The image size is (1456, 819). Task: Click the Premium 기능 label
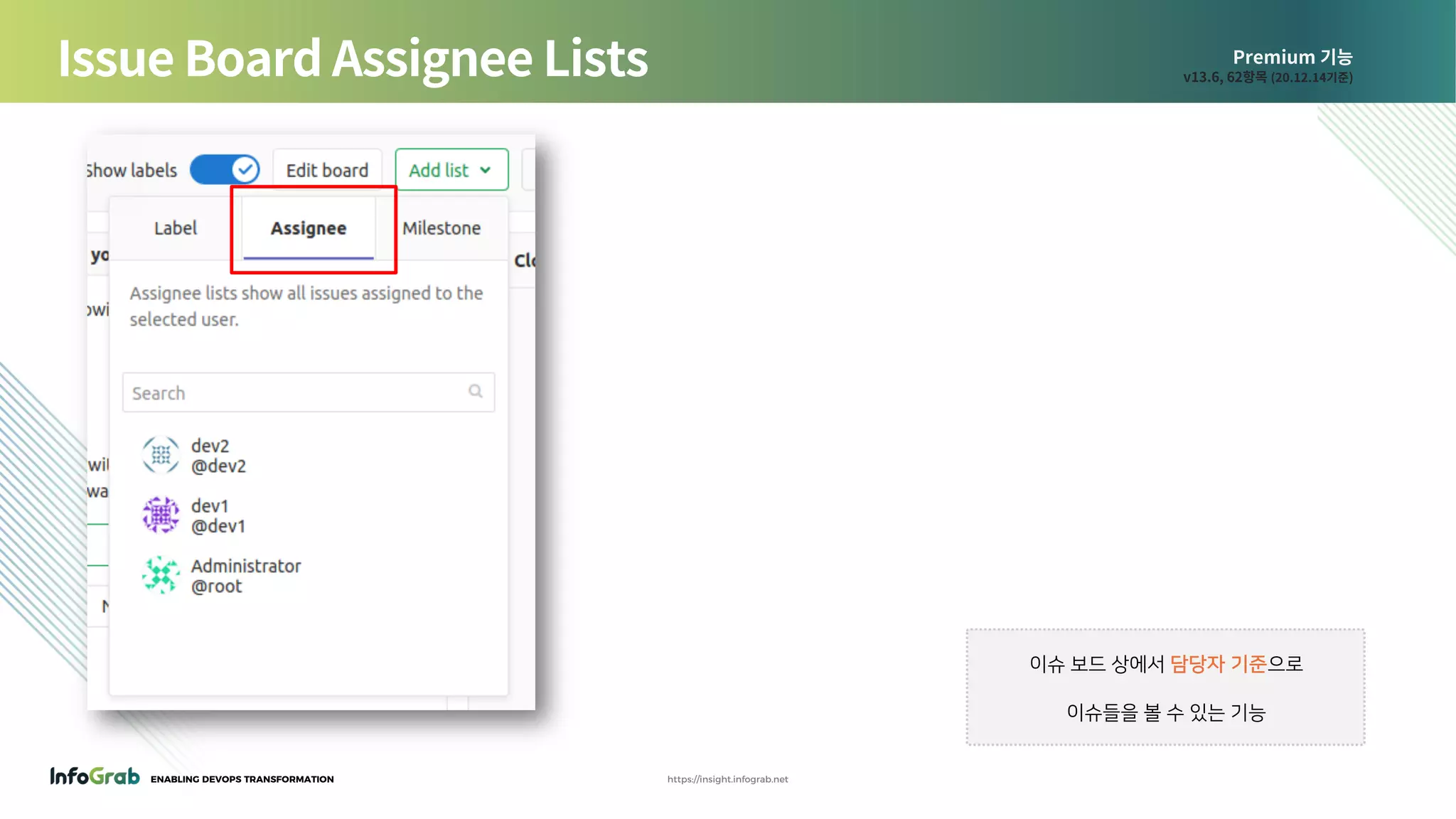[x=1292, y=57]
